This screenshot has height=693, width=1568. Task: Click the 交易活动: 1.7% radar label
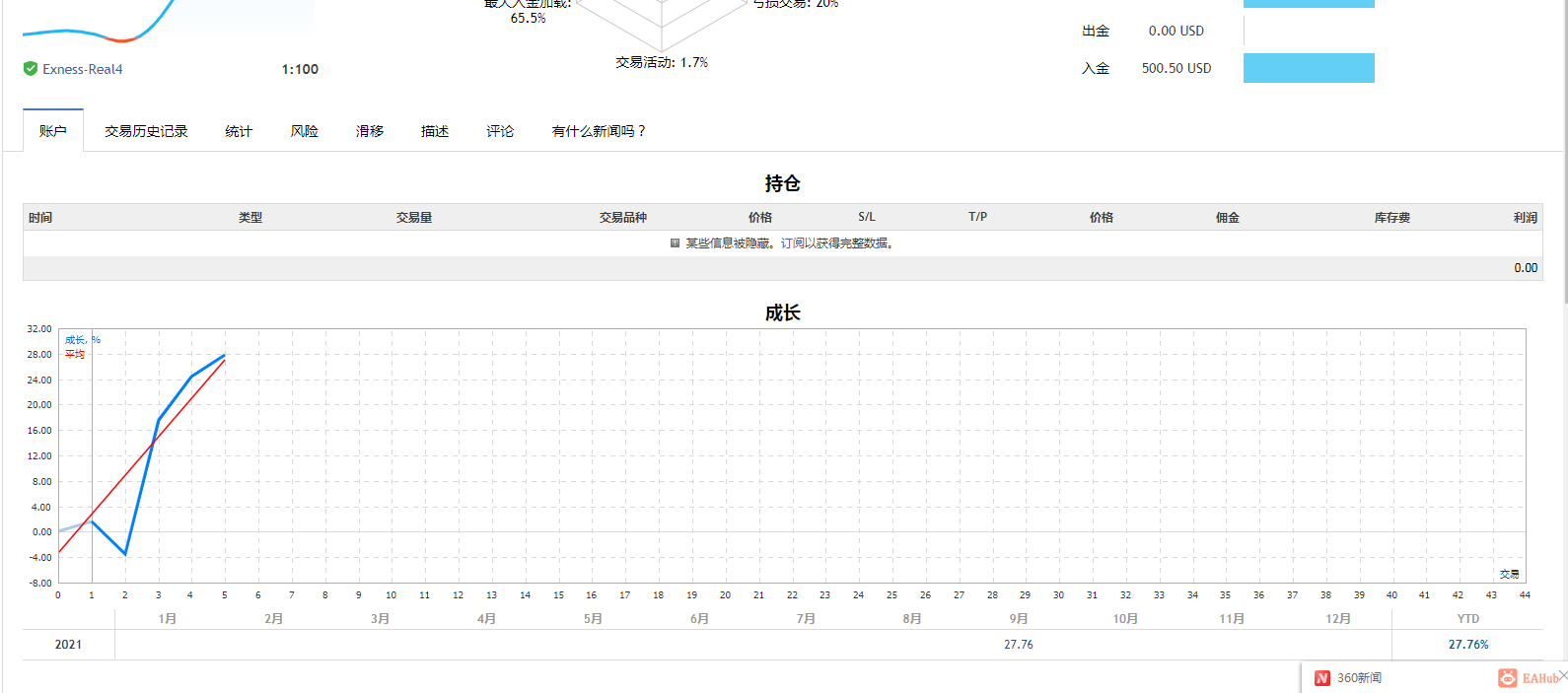662,62
